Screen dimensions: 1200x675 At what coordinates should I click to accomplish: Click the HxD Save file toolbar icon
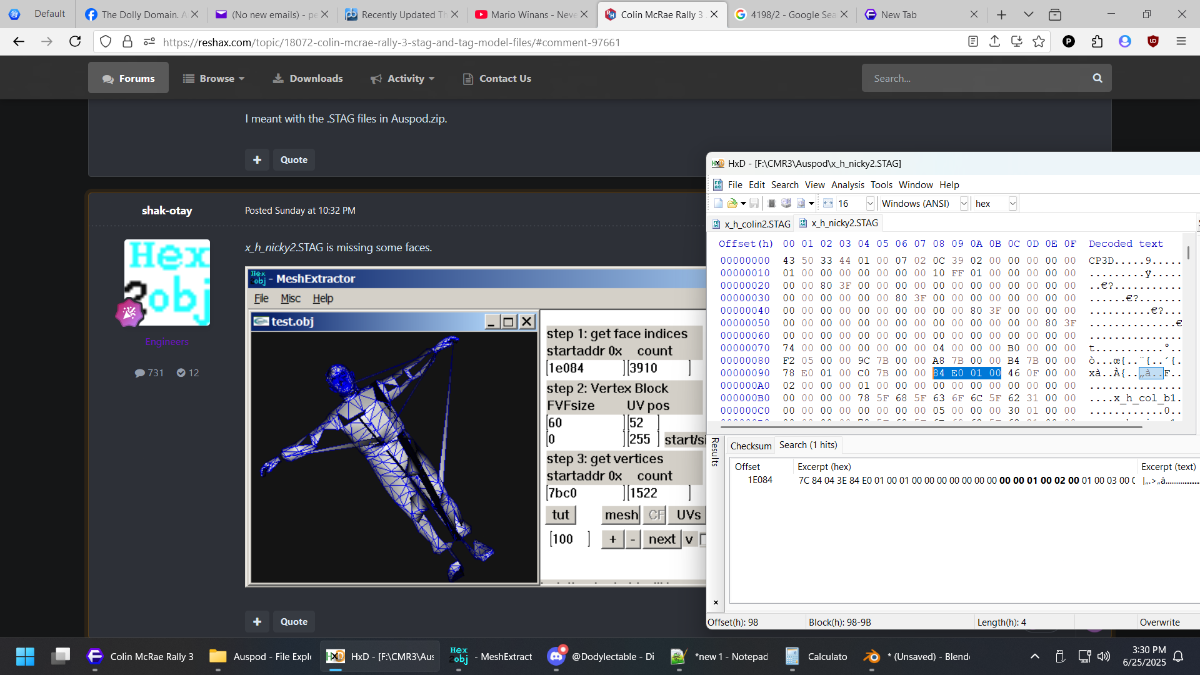(x=754, y=203)
